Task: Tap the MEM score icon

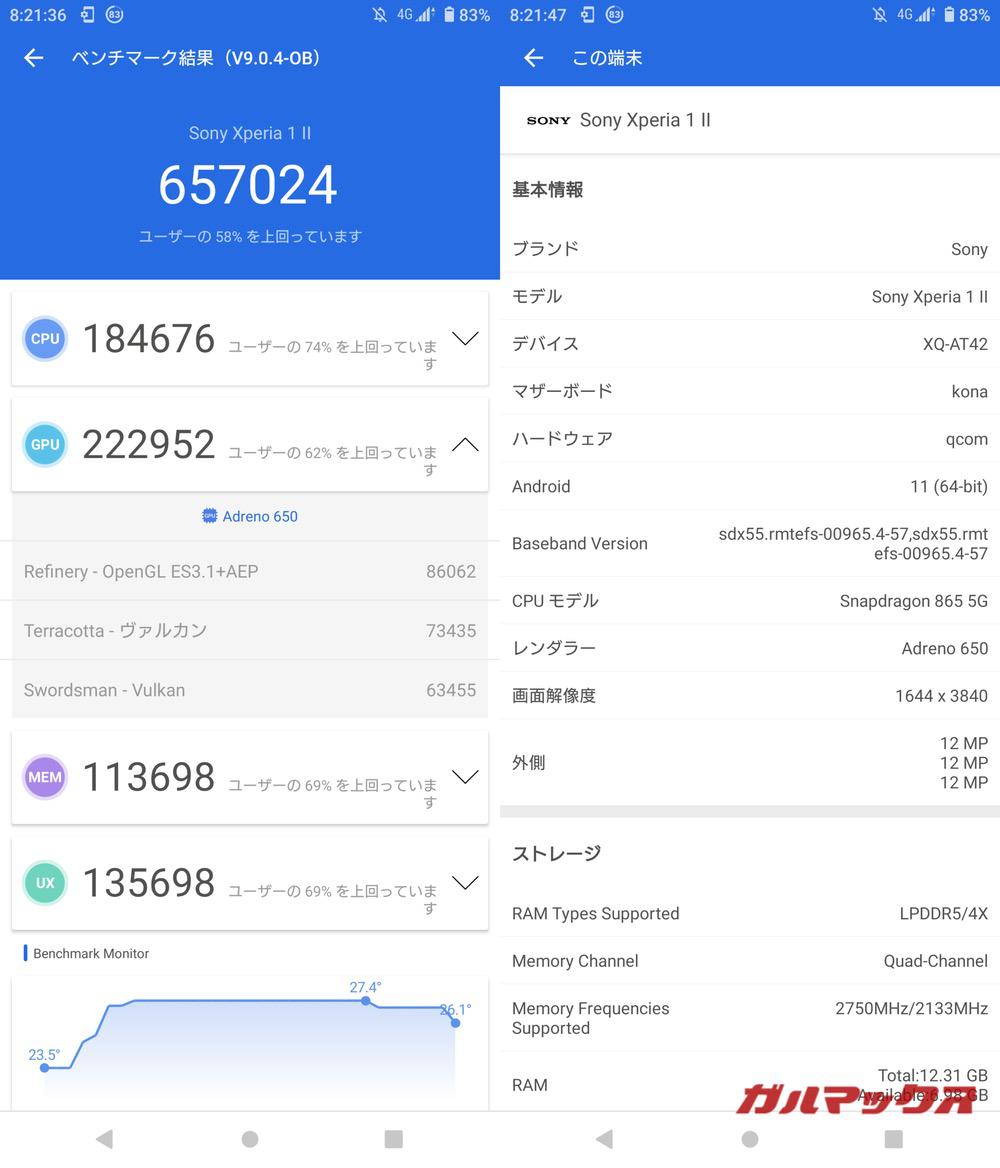Action: [x=44, y=777]
